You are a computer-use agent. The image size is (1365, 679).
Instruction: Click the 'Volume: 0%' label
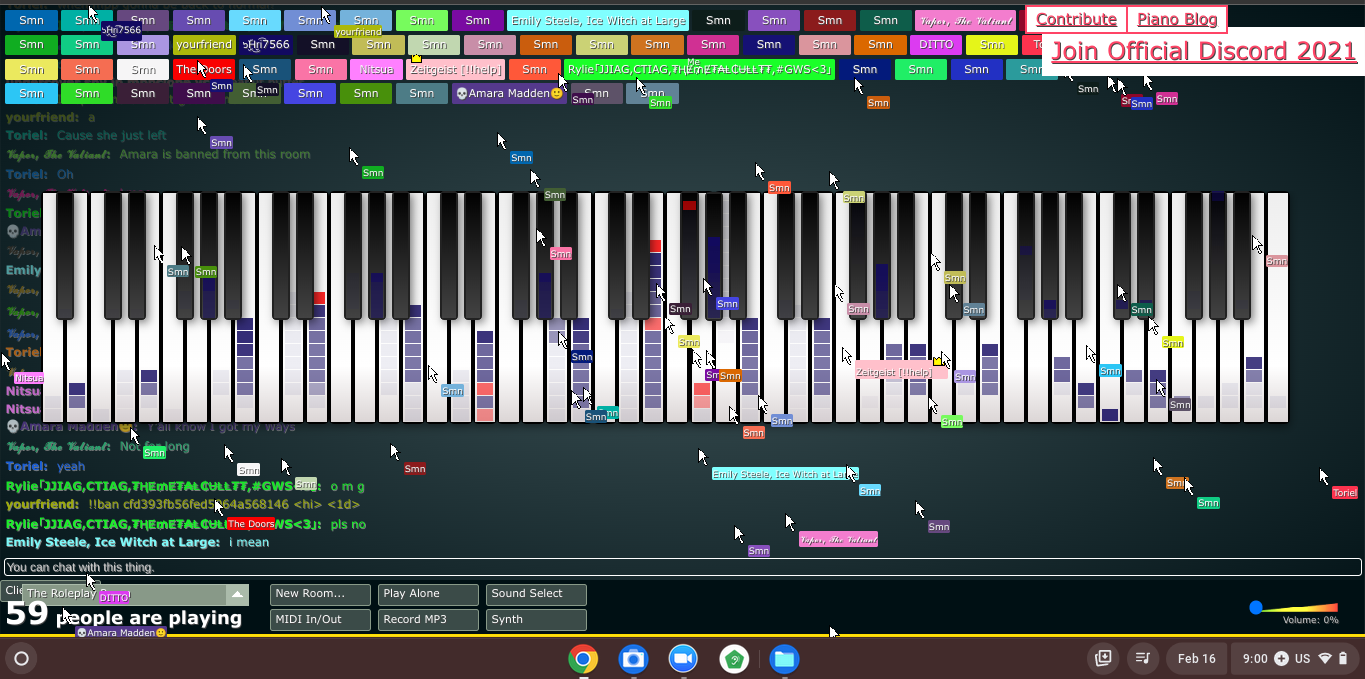click(x=1310, y=620)
